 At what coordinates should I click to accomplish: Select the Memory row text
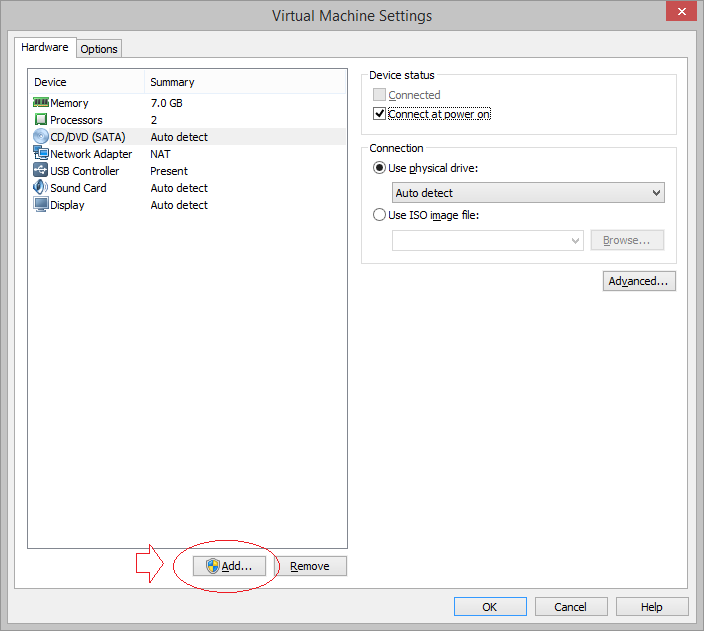coord(69,103)
